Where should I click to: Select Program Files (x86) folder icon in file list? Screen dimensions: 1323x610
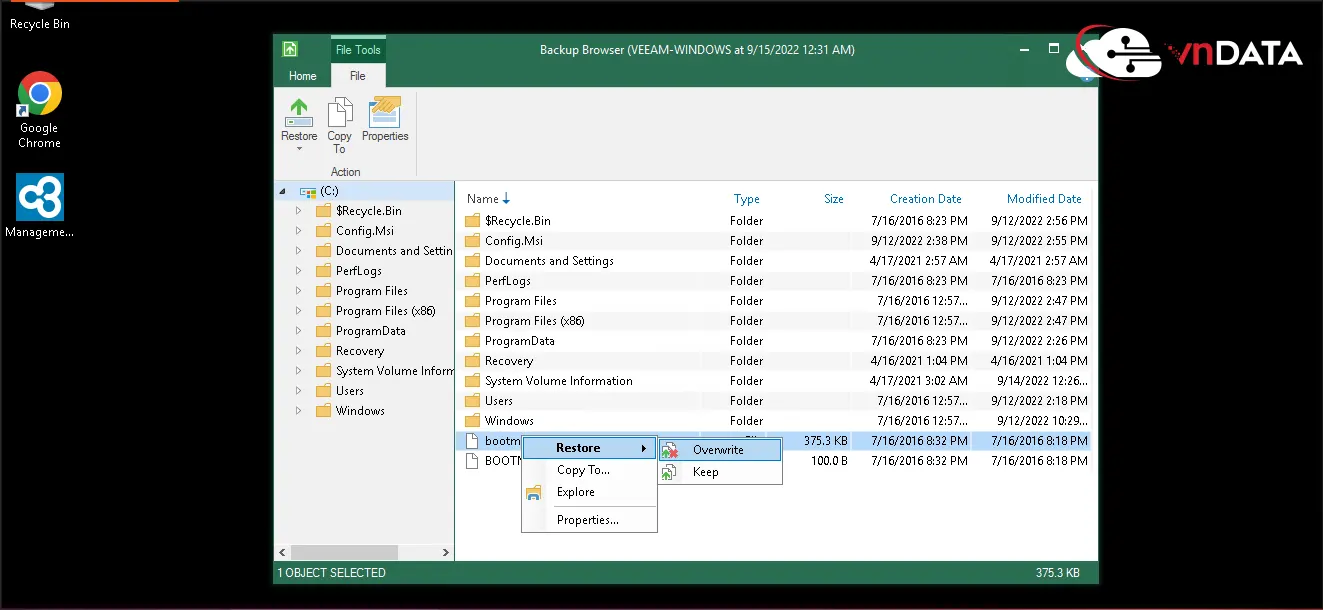click(473, 321)
